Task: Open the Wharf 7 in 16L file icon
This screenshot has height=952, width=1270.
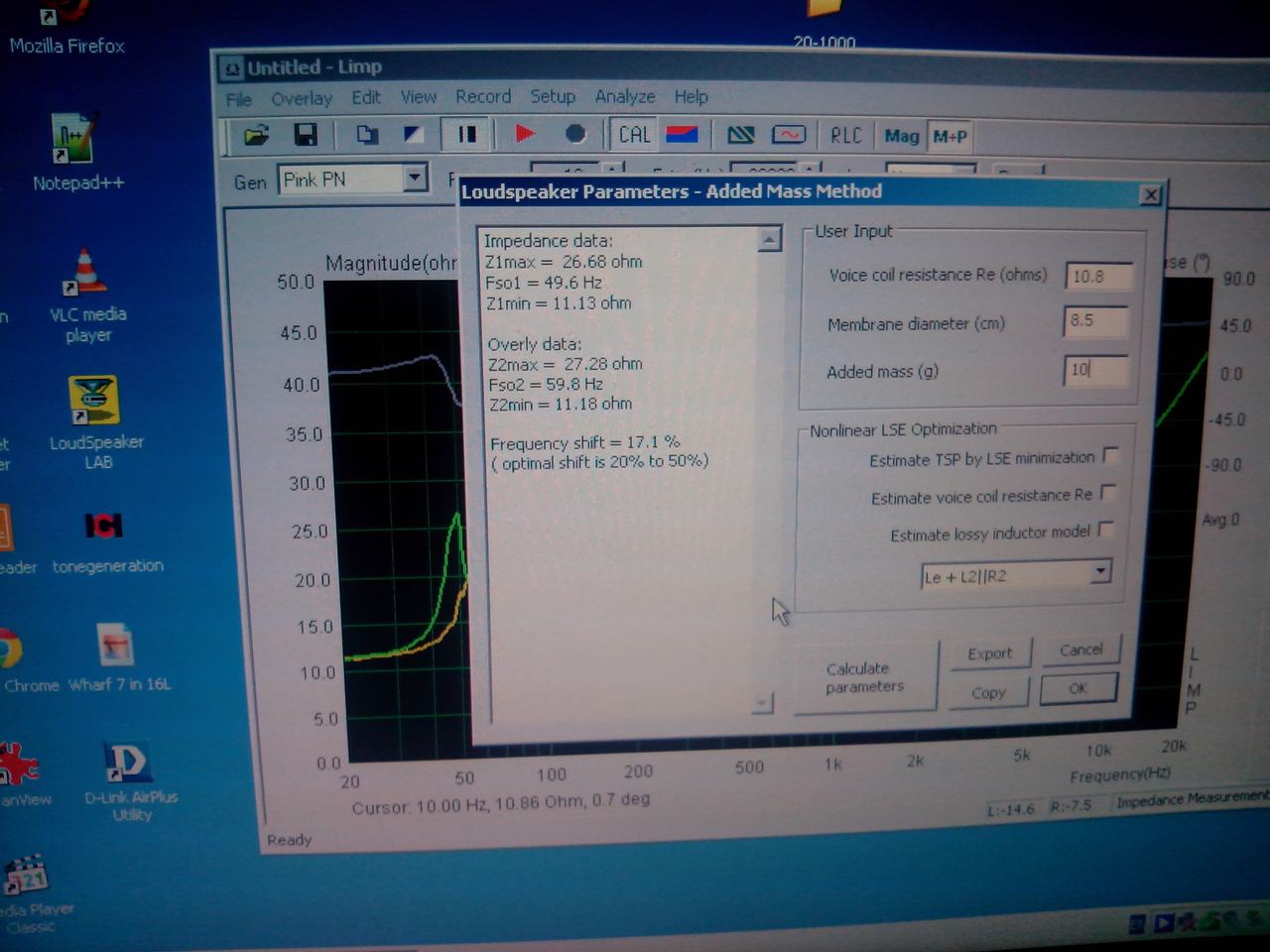Action: pos(119,656)
